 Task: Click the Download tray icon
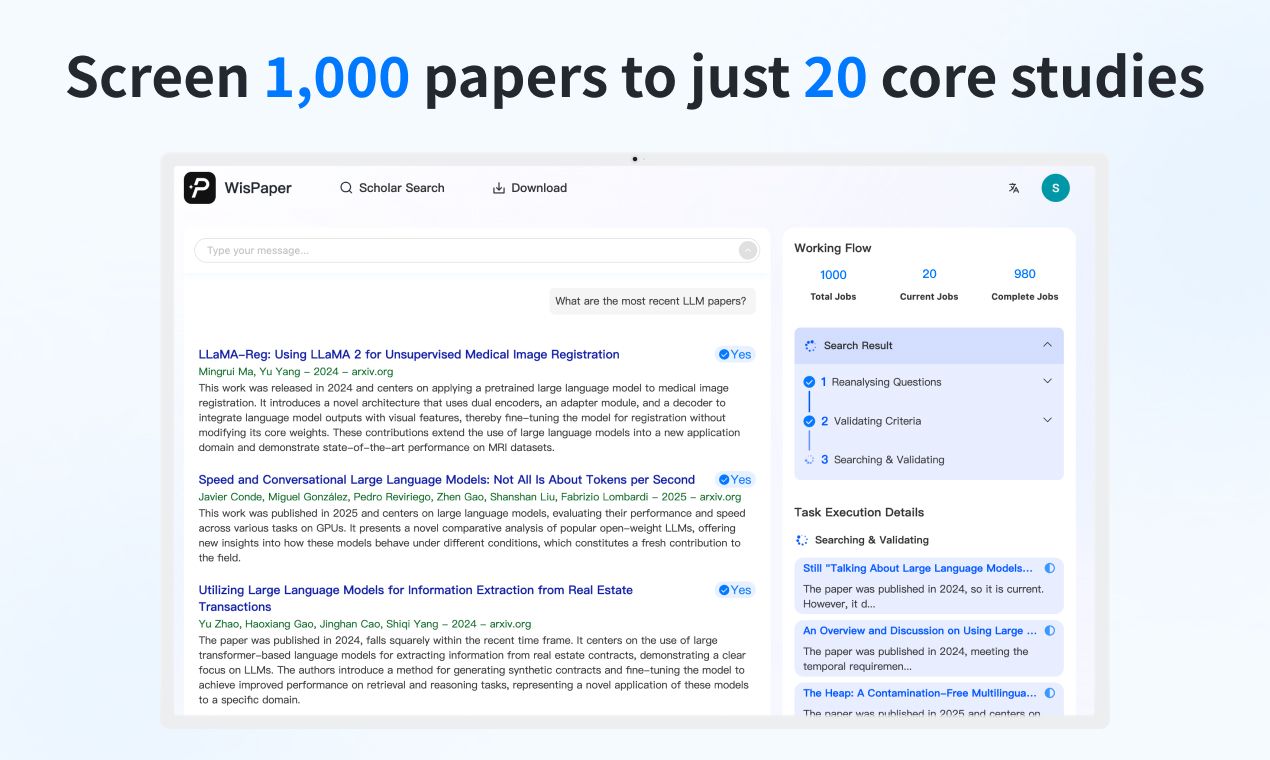coord(499,188)
